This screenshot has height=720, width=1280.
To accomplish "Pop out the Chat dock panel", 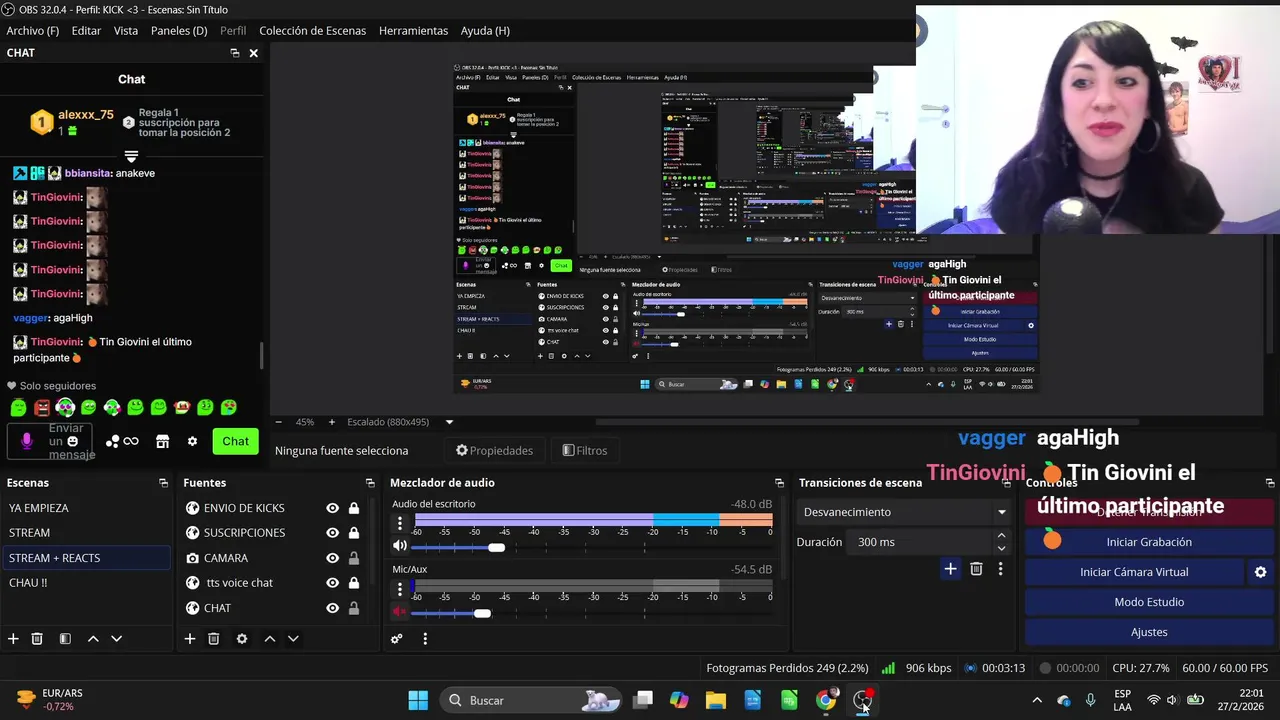I will click(x=235, y=53).
